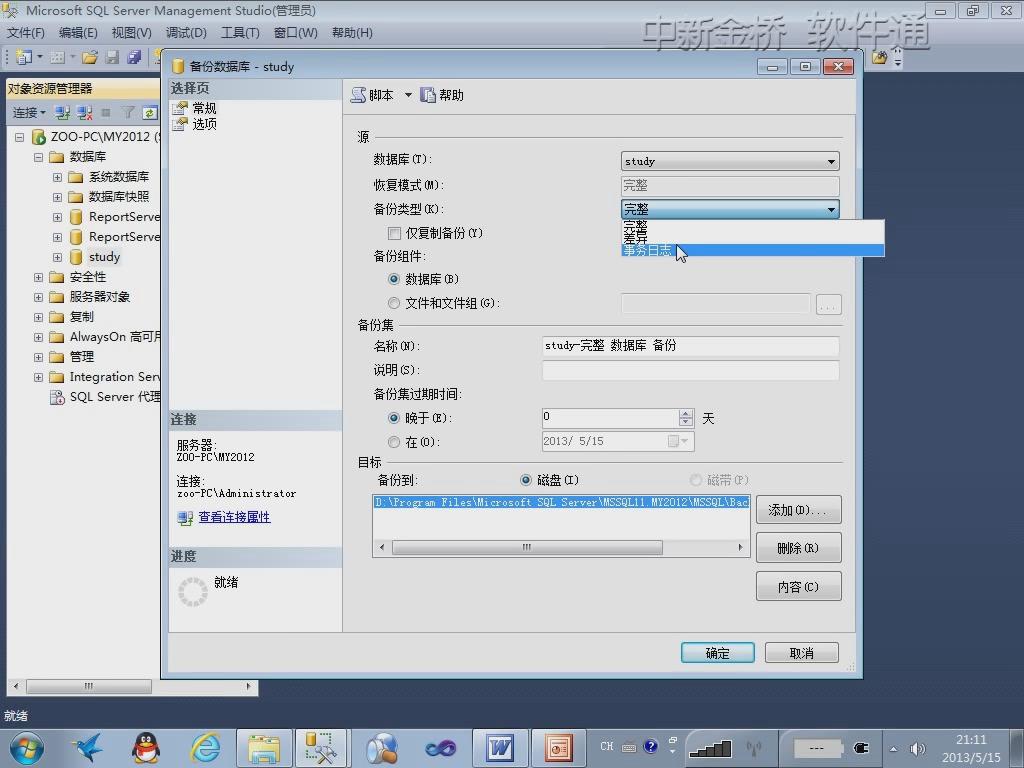Open the 连接 dropdown in Object Explorer
The width and height of the screenshot is (1024, 768).
tap(29, 113)
